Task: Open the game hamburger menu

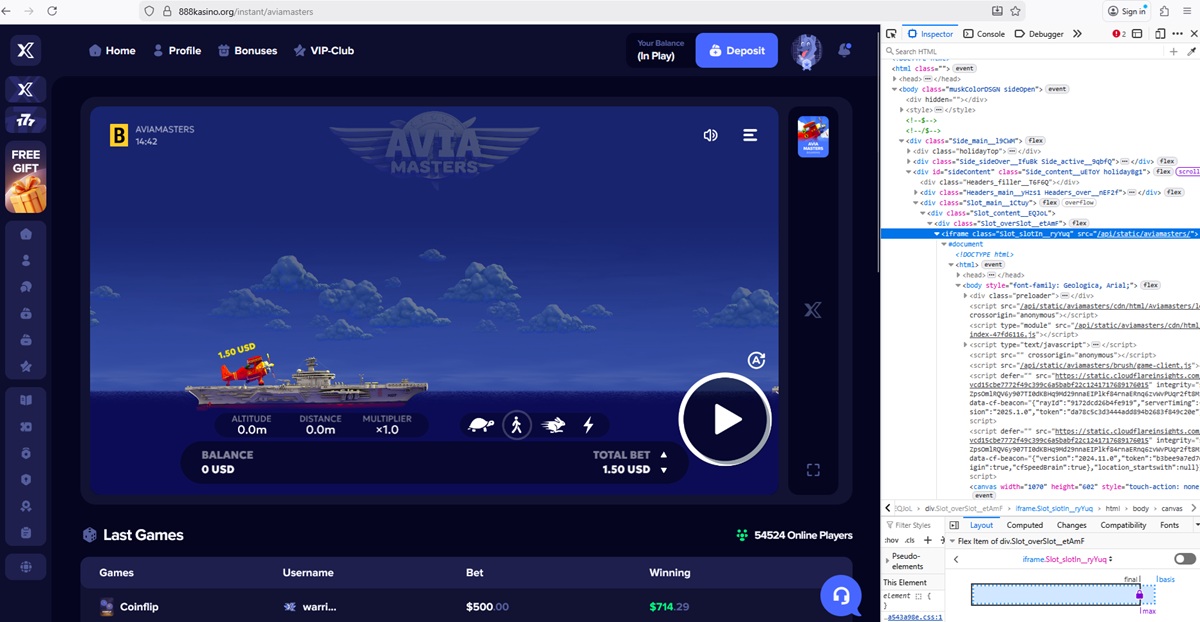Action: [x=750, y=135]
